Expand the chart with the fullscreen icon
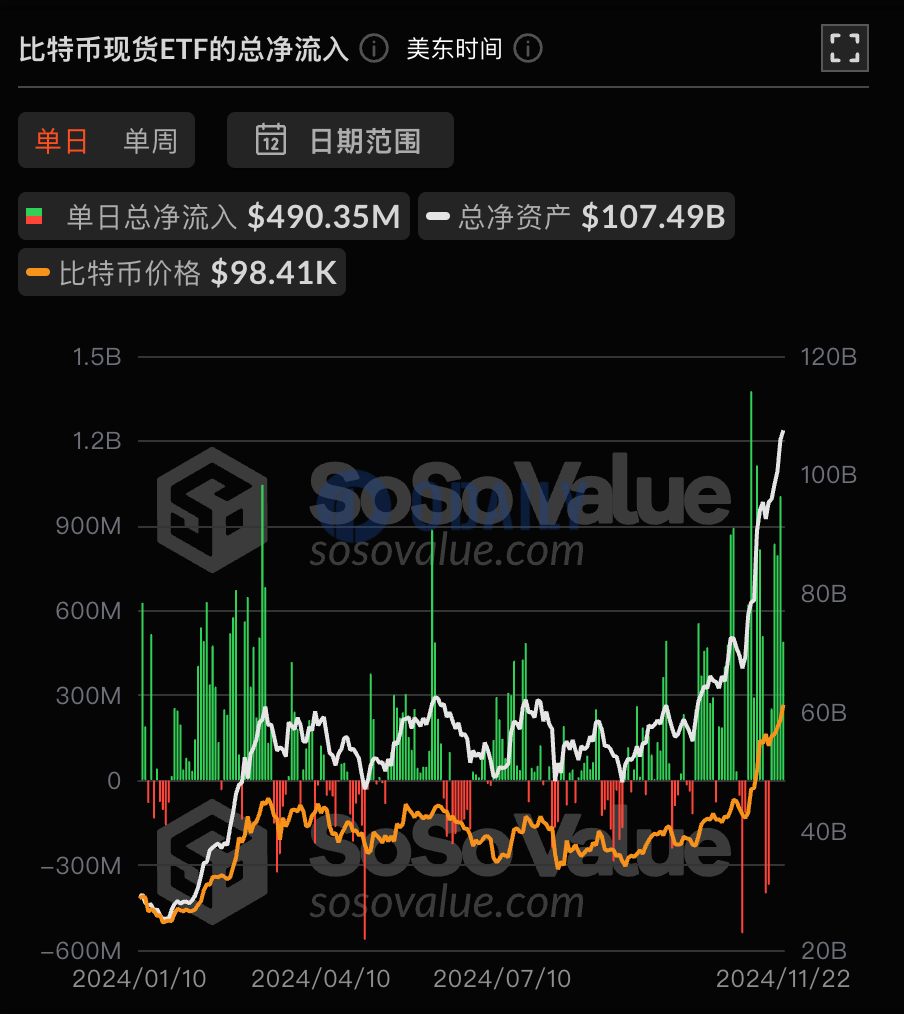904x1014 pixels. (x=844, y=47)
